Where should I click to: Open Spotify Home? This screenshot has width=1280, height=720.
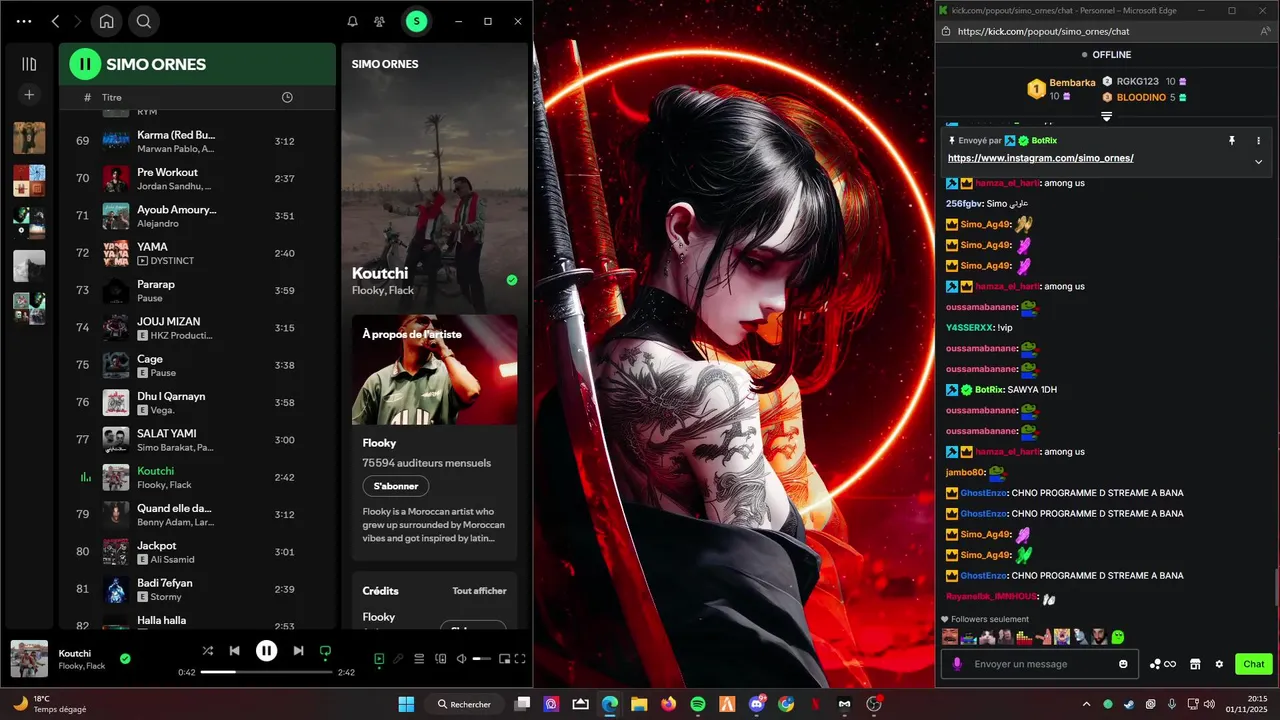[106, 21]
